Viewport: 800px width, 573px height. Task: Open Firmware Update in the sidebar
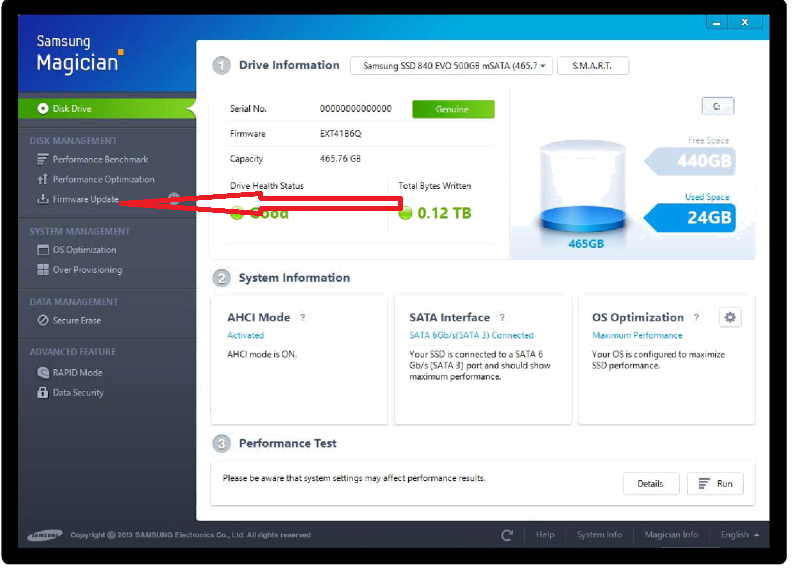point(85,200)
